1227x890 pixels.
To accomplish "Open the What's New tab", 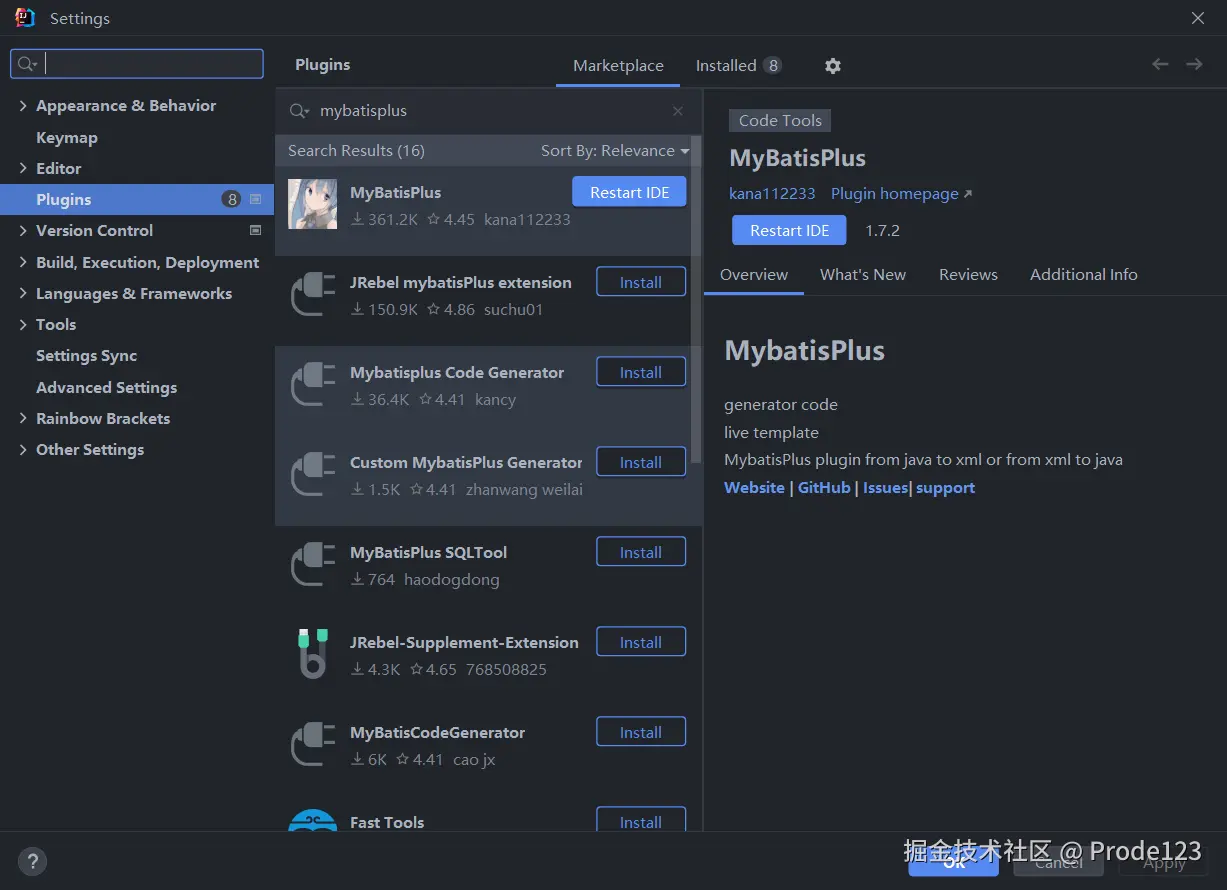I will click(x=863, y=274).
